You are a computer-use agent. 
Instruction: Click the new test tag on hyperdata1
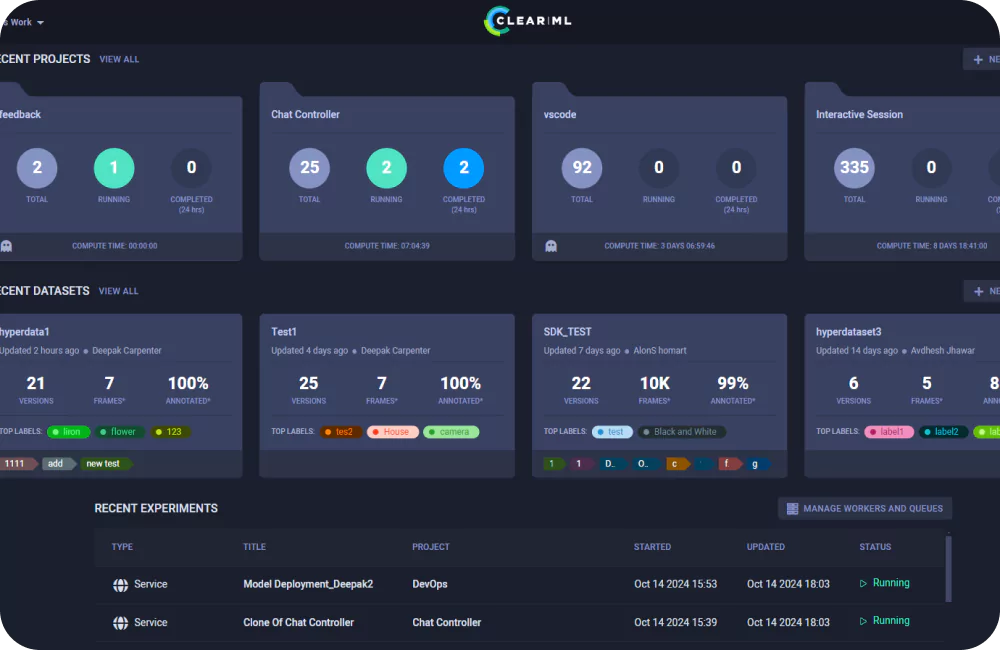(106, 464)
